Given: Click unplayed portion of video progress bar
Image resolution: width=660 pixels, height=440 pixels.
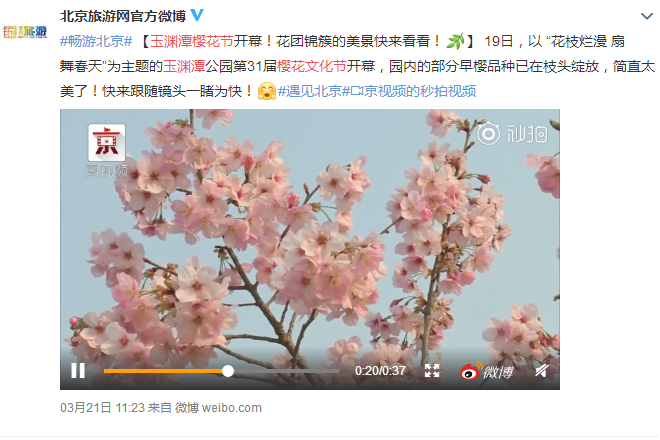Looking at the screenshot, I should (x=286, y=371).
